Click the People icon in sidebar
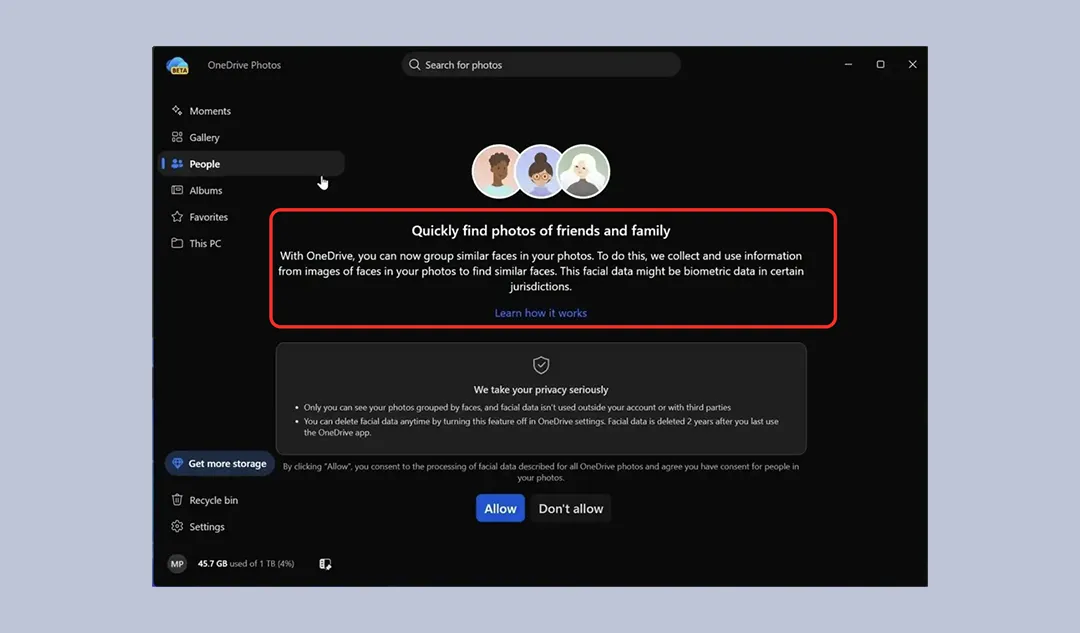 point(177,164)
